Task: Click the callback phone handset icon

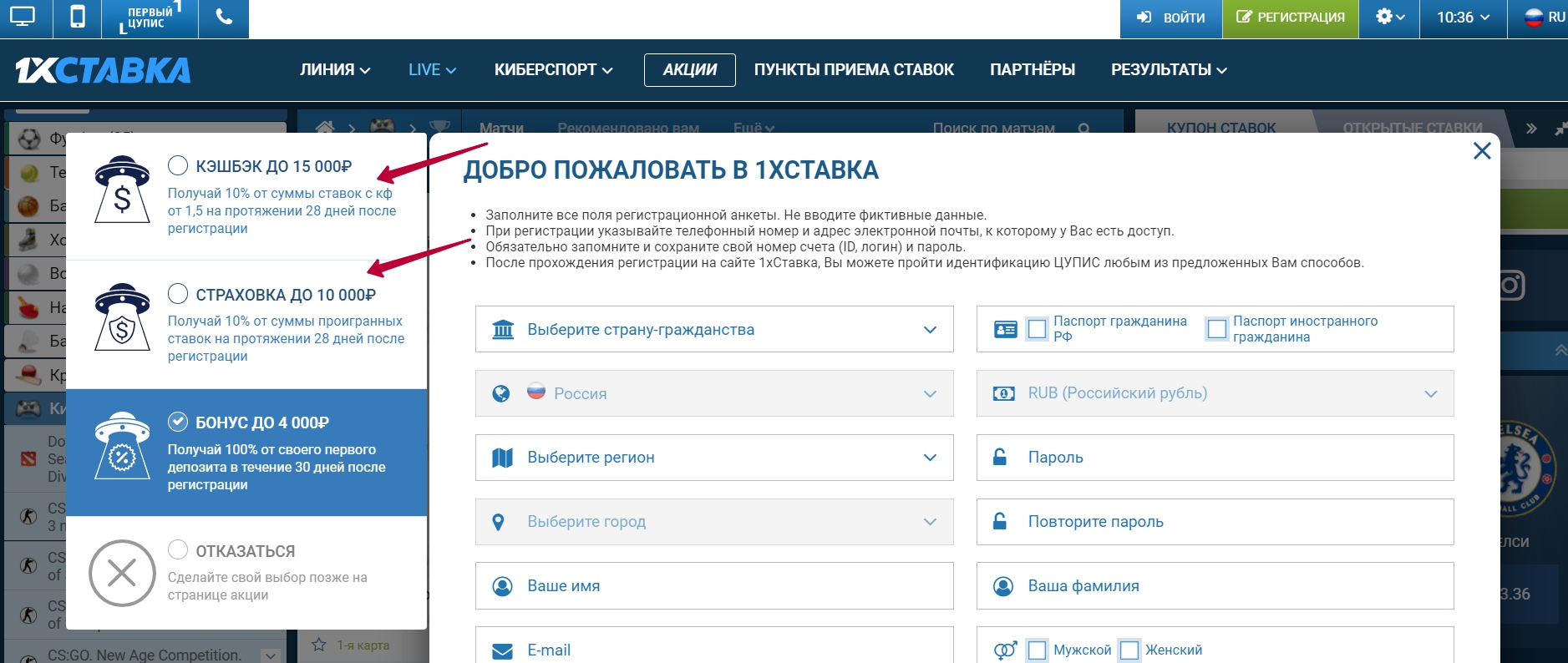Action: 224,18
